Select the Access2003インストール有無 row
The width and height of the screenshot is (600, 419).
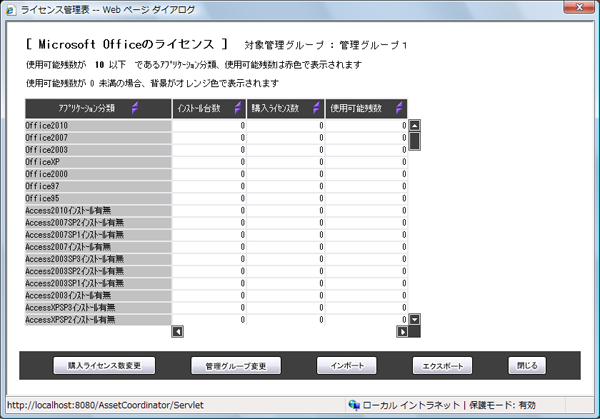click(x=216, y=295)
